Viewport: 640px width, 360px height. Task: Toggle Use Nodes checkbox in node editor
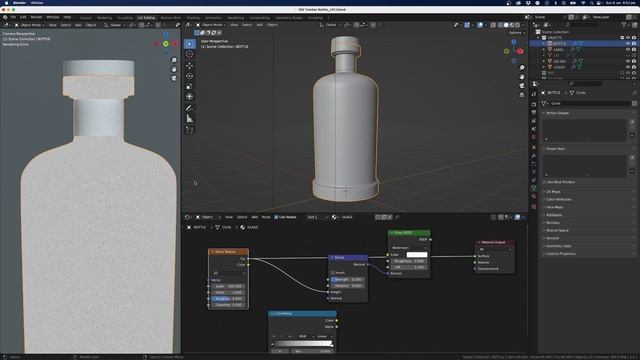pyautogui.click(x=276, y=217)
